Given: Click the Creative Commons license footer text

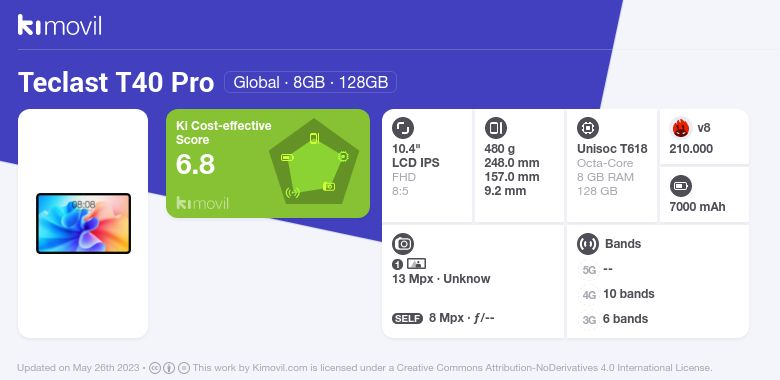Looking at the screenshot, I should 453,368.
